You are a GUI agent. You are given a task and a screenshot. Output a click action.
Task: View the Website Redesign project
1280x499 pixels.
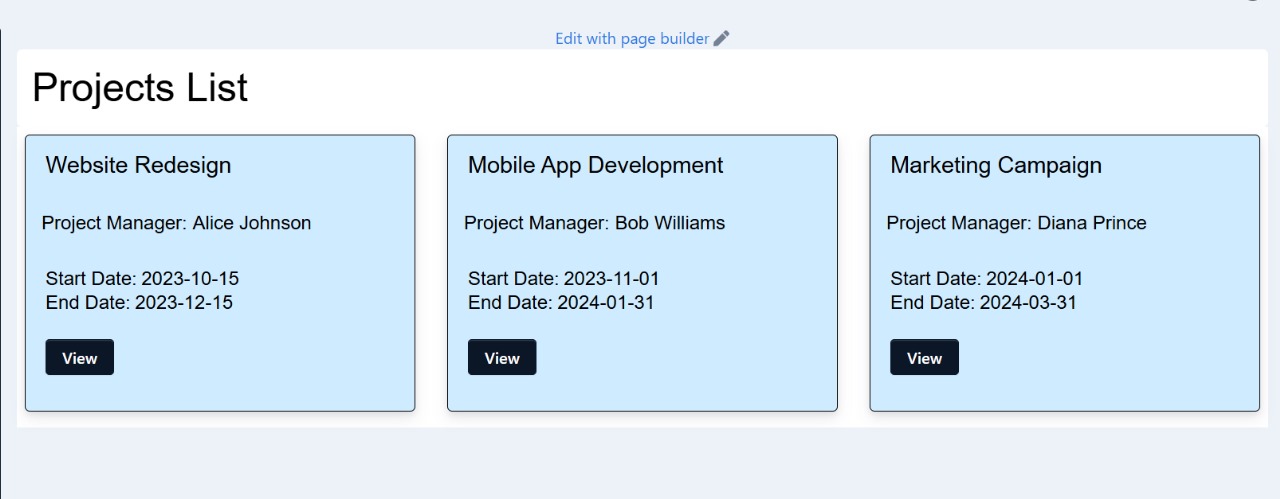[x=80, y=358]
